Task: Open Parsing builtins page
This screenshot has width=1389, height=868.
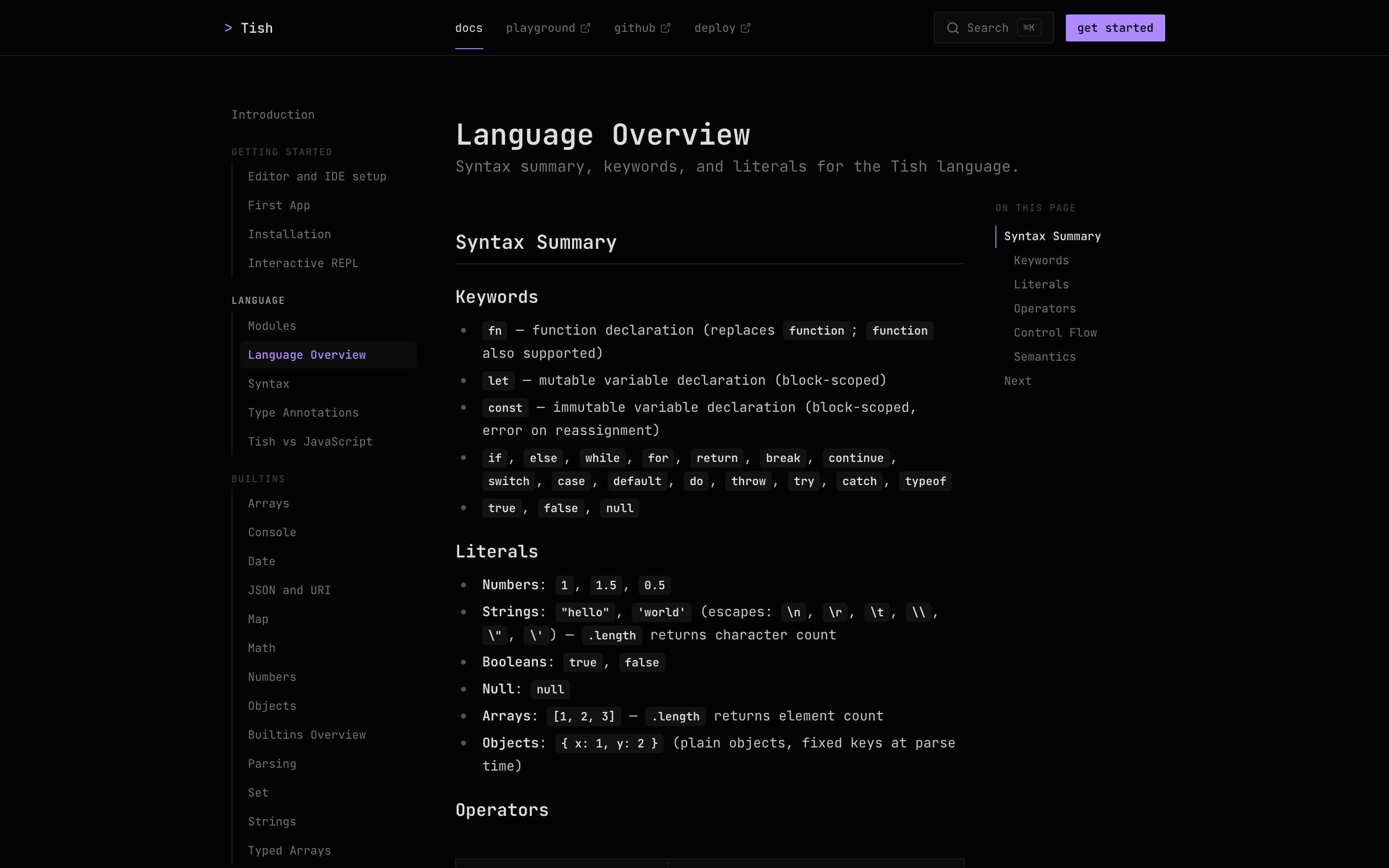Action: (272, 764)
